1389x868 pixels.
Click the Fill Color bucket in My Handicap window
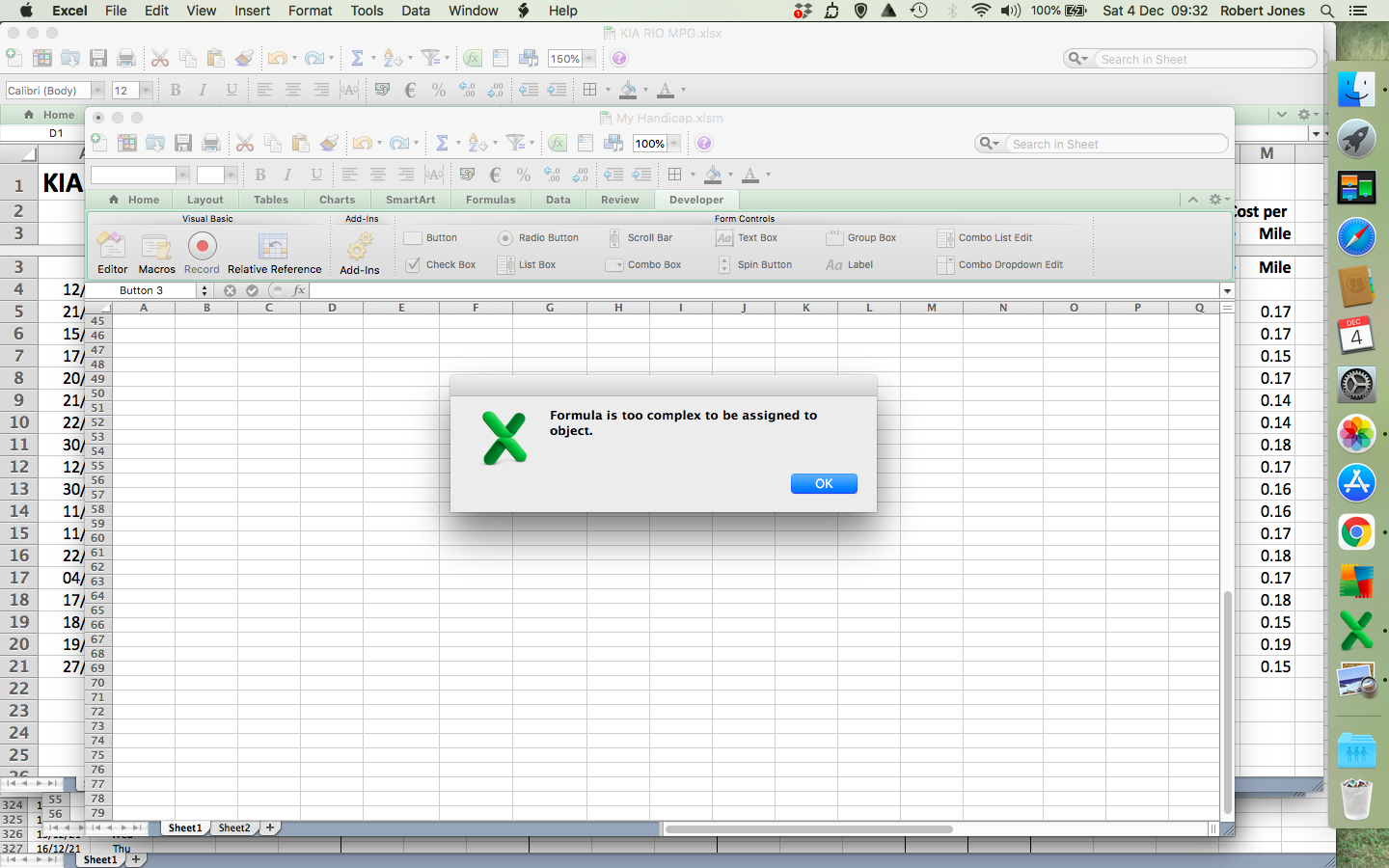(x=713, y=175)
